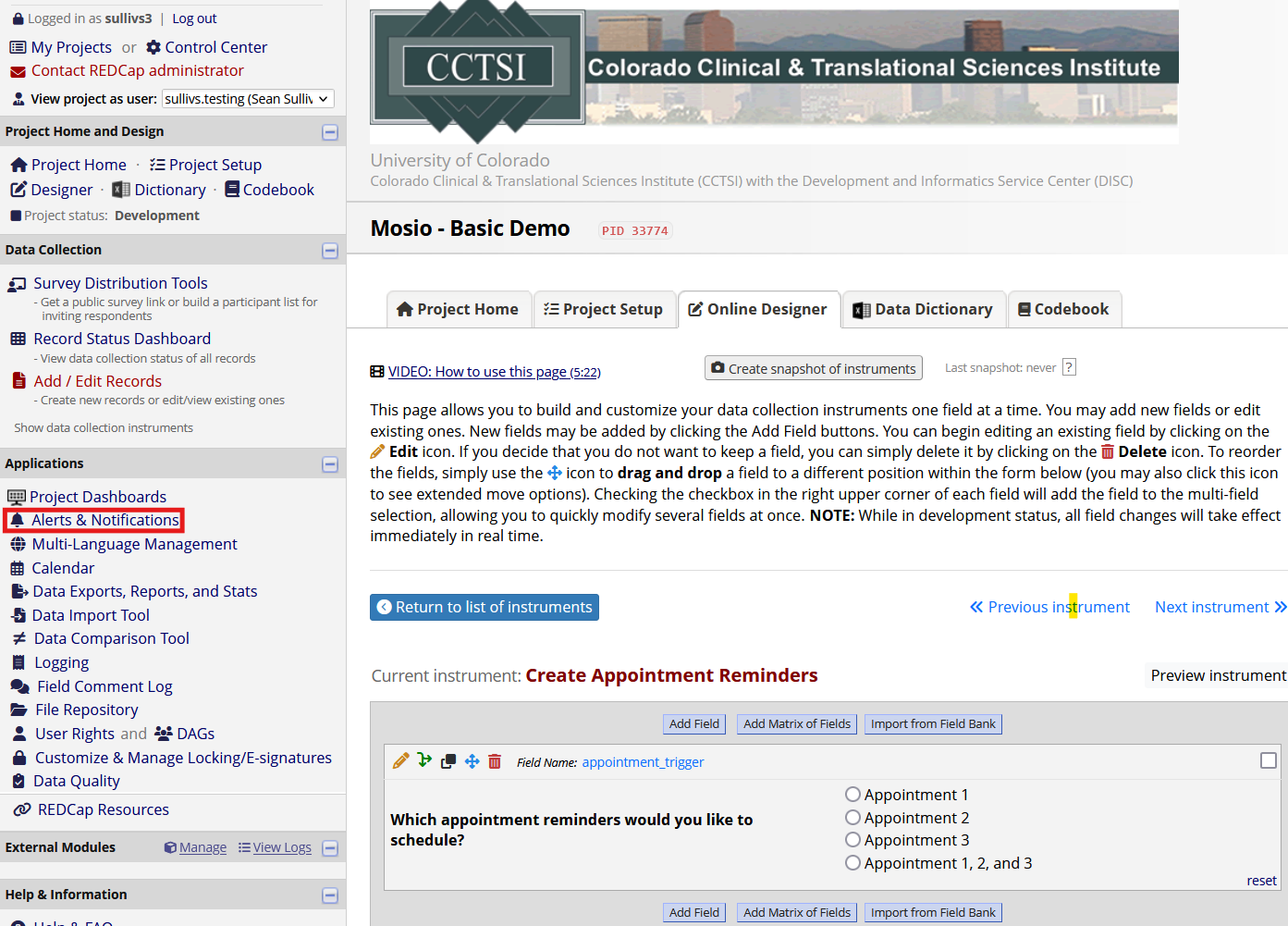Image resolution: width=1288 pixels, height=926 pixels.
Task: Click the top Add Field button
Action: (694, 724)
